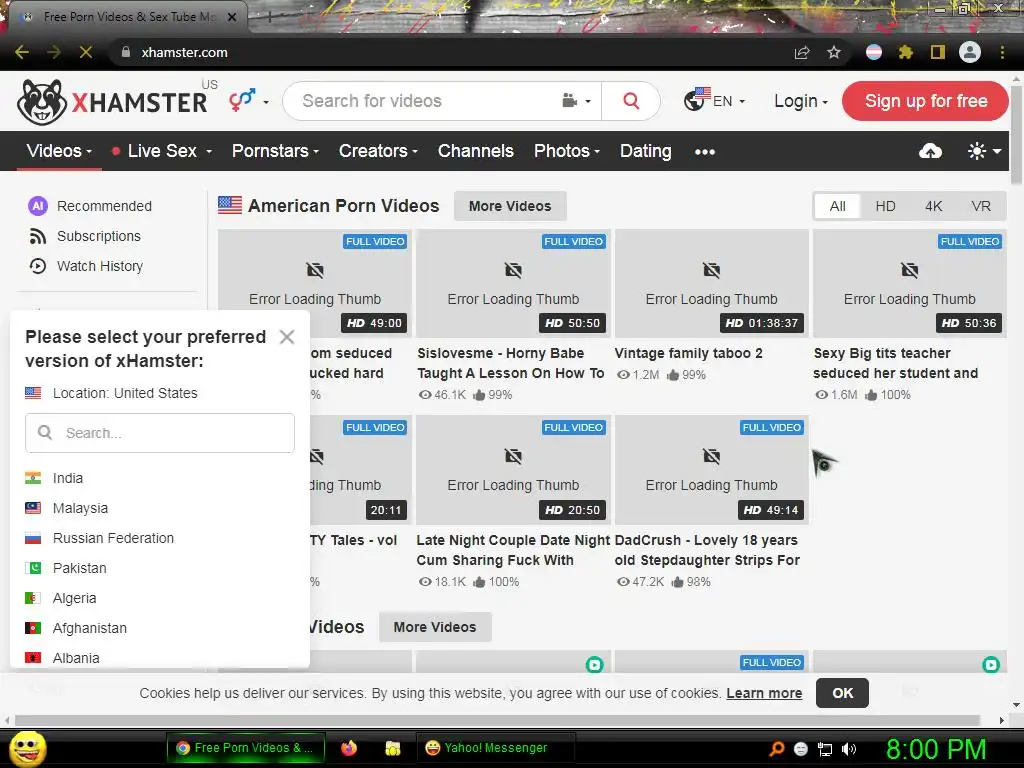Screen dimensions: 1024x768
Task: Open the Live Sex menu
Action: [x=161, y=151]
